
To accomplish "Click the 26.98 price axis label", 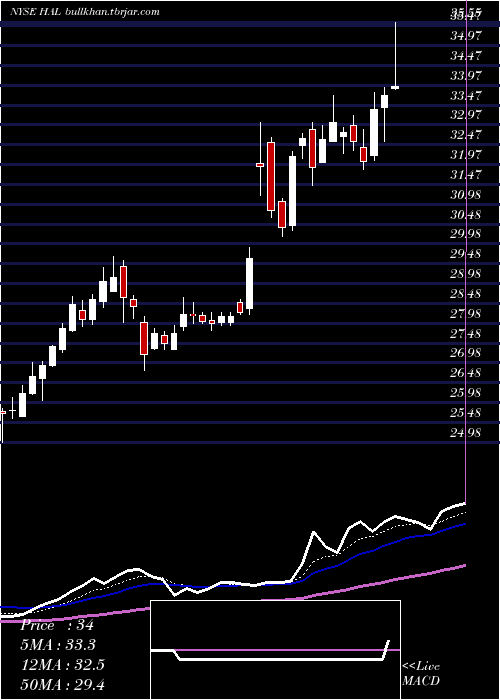I will (x=466, y=353).
